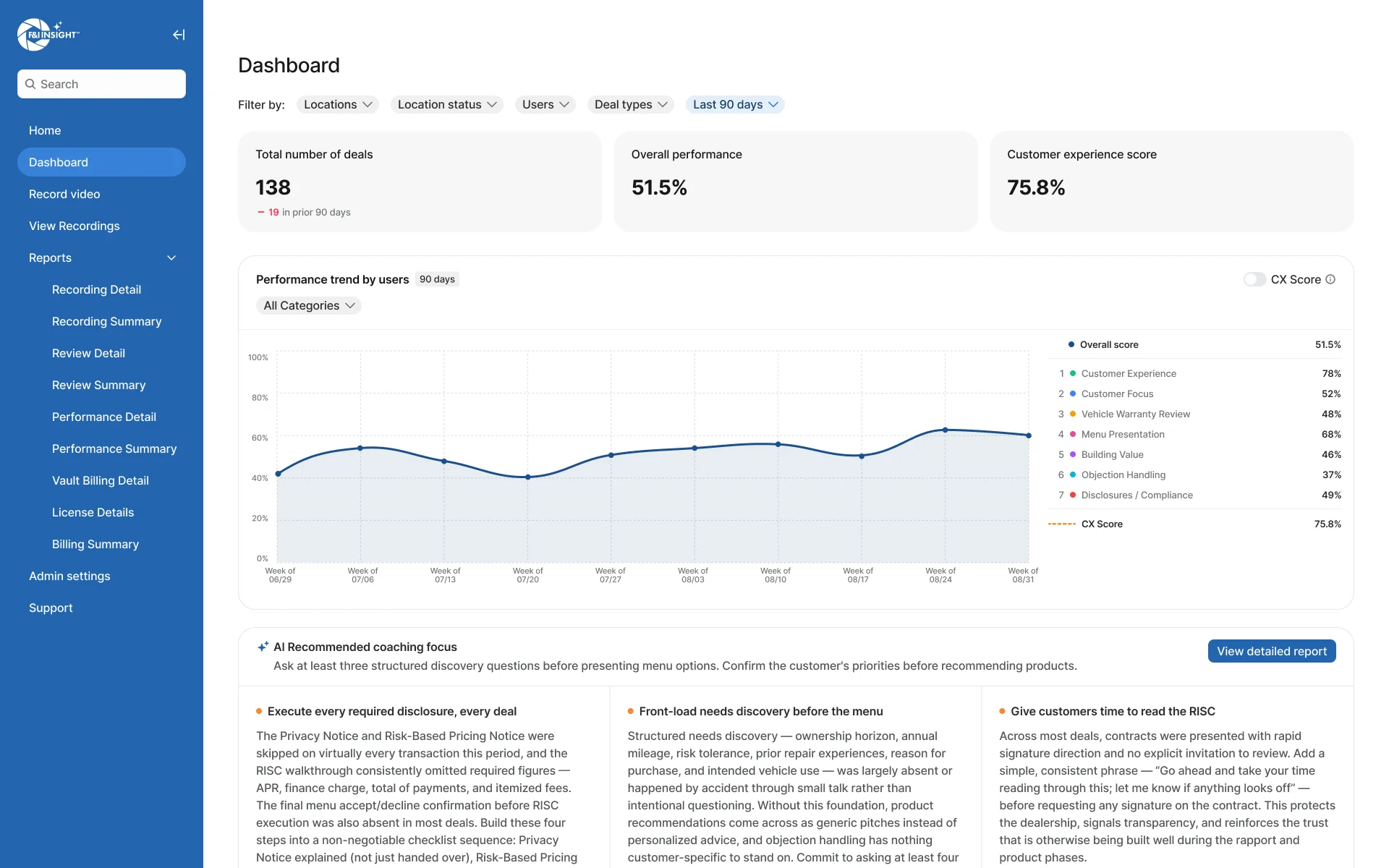1389x868 pixels.
Task: Open the Deal types filter dropdown
Action: tap(631, 105)
